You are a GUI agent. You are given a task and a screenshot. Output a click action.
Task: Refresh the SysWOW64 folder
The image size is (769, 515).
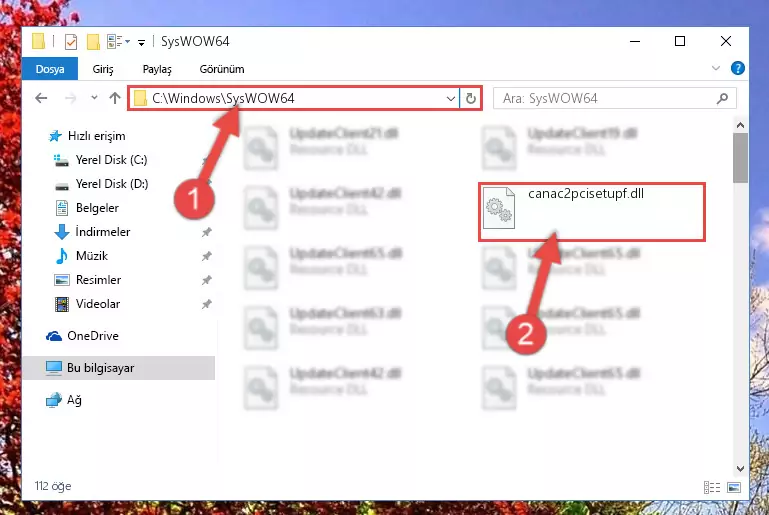470,99
